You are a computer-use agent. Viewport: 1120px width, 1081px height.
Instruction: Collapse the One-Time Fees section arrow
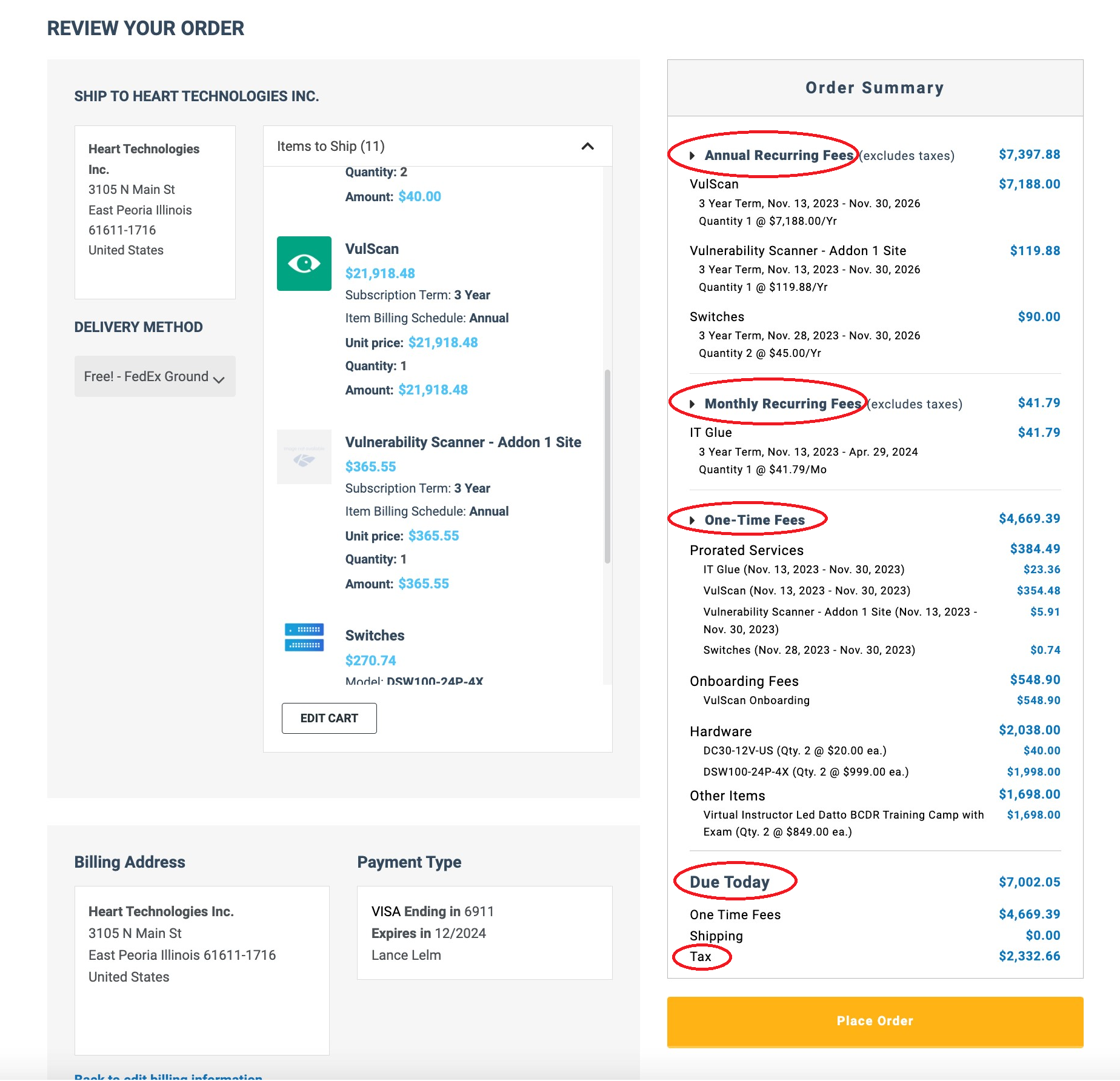pos(692,521)
